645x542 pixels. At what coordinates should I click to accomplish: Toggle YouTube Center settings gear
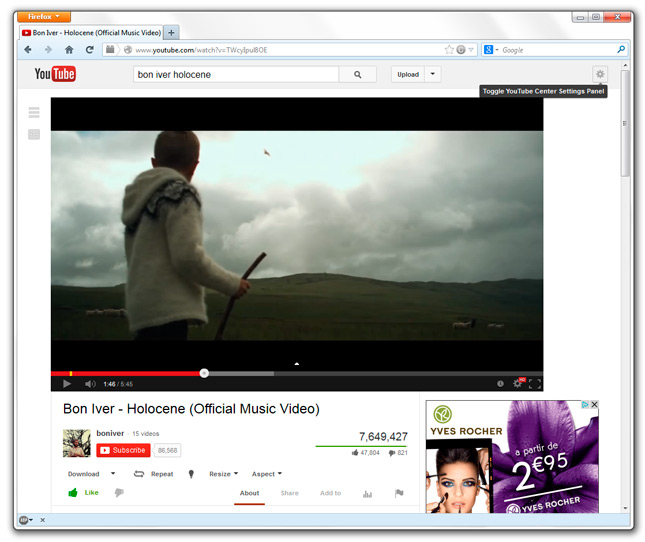click(600, 74)
